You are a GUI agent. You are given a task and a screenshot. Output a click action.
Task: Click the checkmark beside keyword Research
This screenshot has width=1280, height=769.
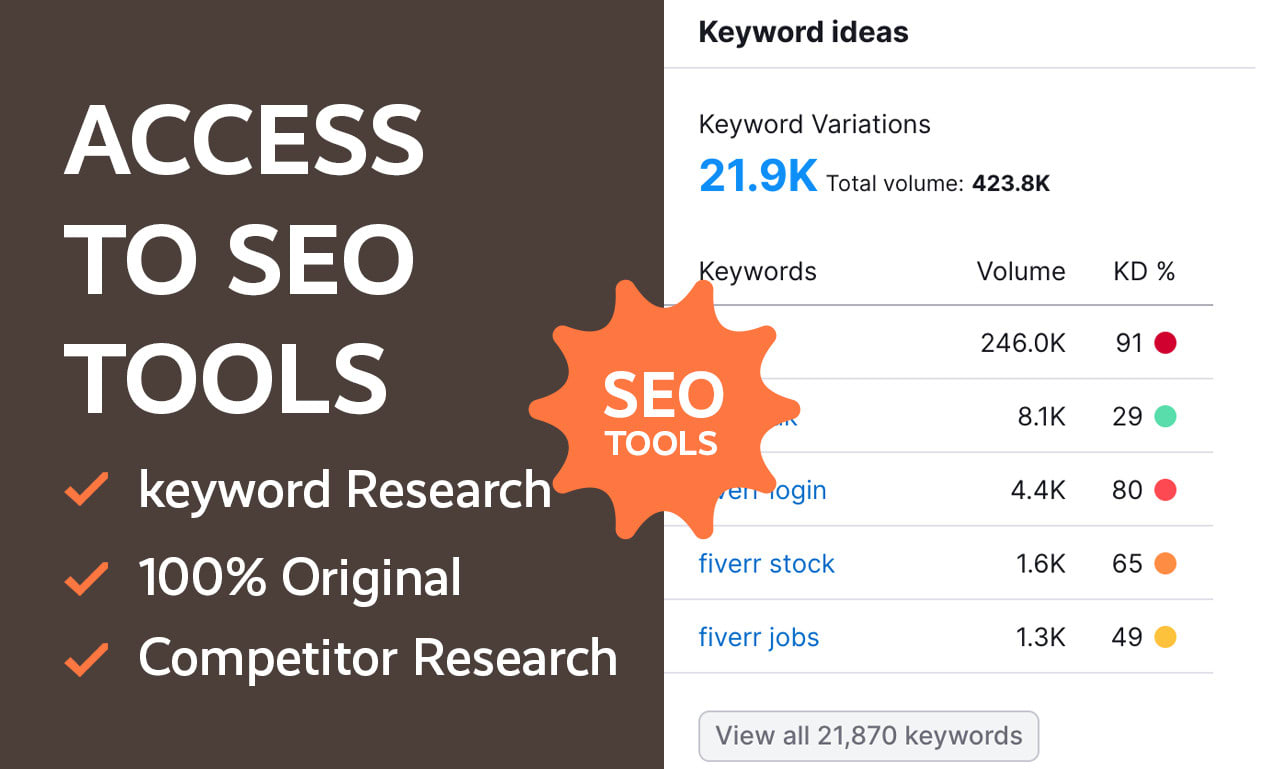(87, 491)
